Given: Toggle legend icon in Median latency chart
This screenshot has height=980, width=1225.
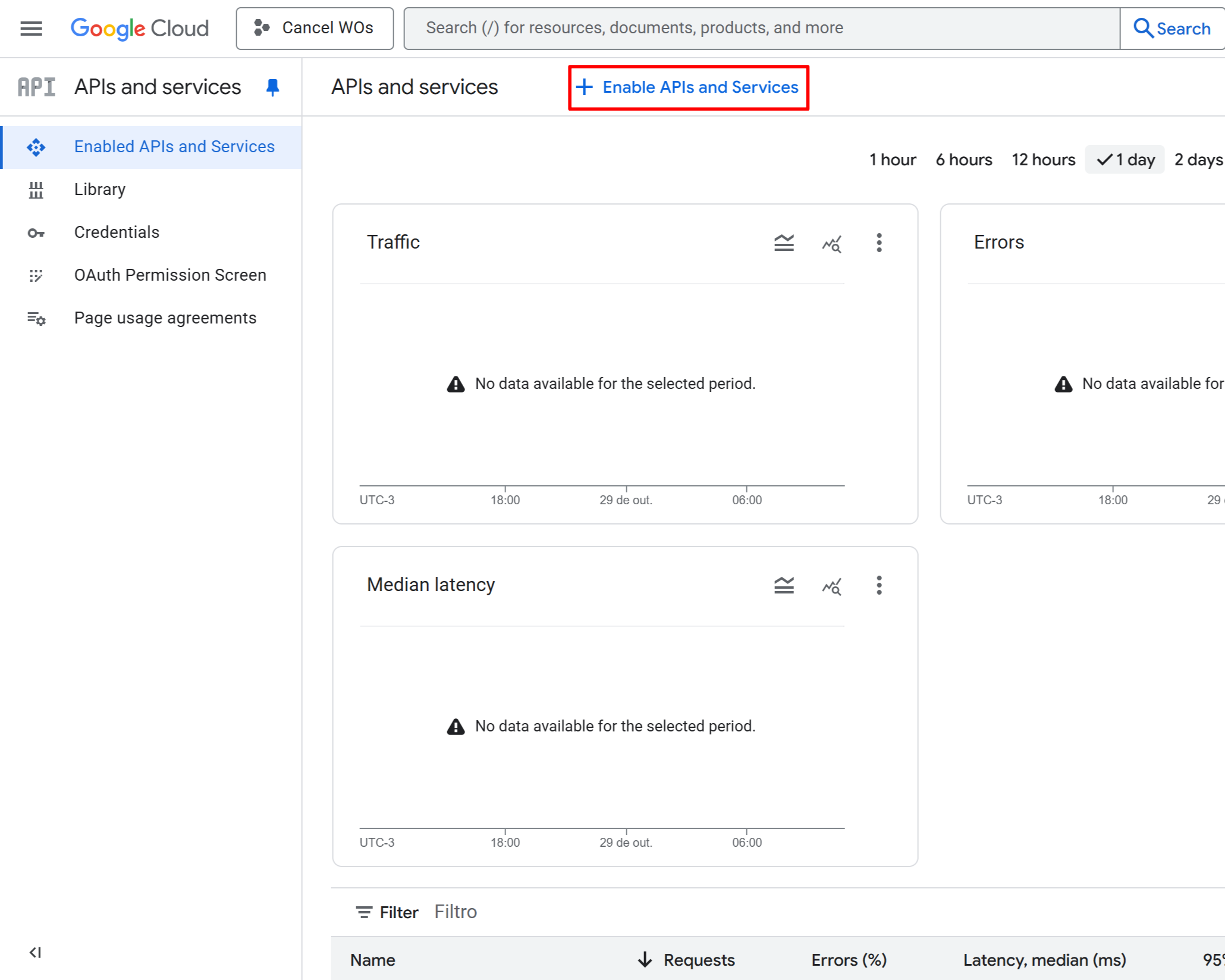Looking at the screenshot, I should click(x=784, y=585).
